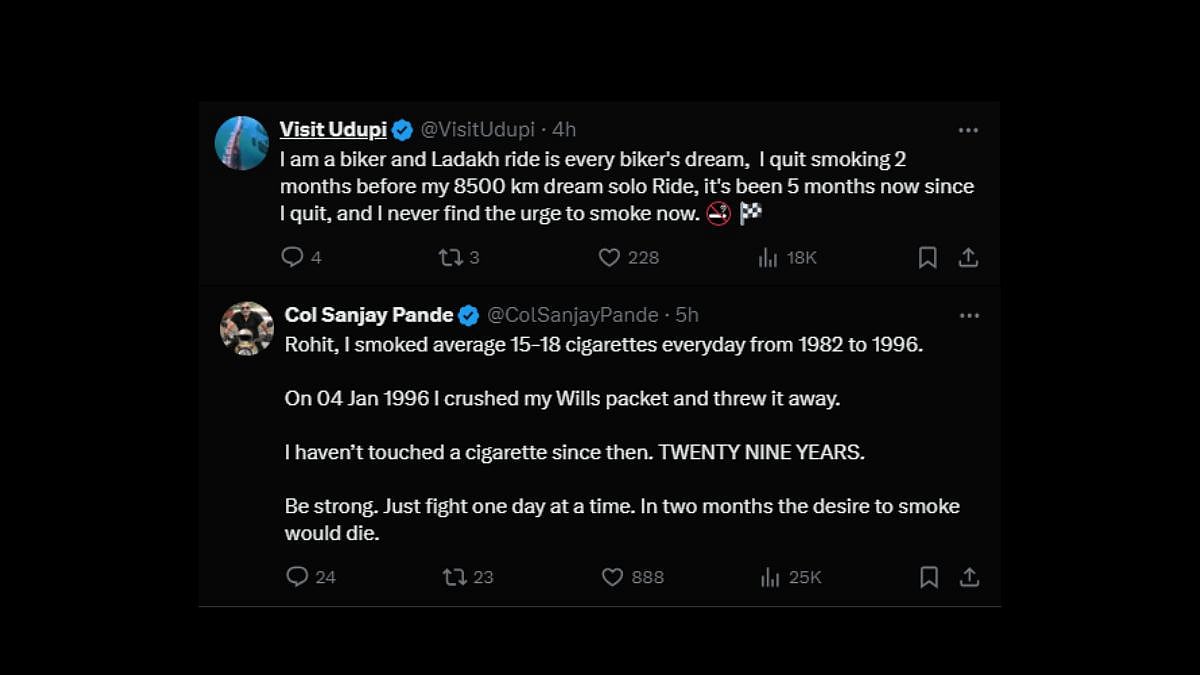Click the Visit Udupi profile avatar
This screenshot has width=1200, height=675.
click(x=242, y=143)
